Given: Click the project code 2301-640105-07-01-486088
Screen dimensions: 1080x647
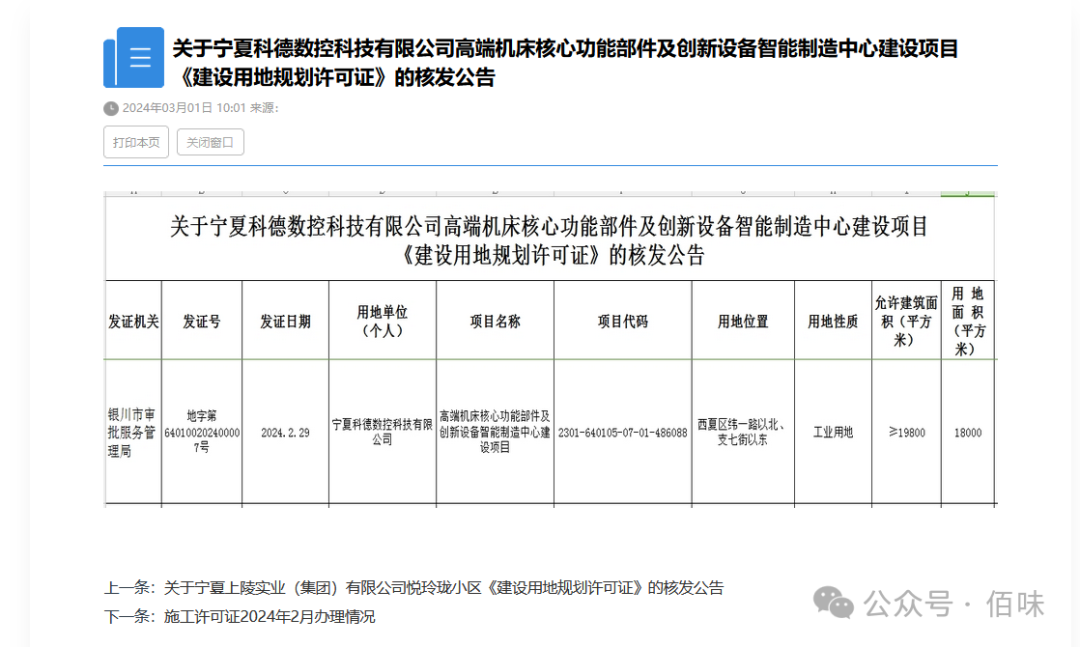Looking at the screenshot, I should [x=623, y=433].
